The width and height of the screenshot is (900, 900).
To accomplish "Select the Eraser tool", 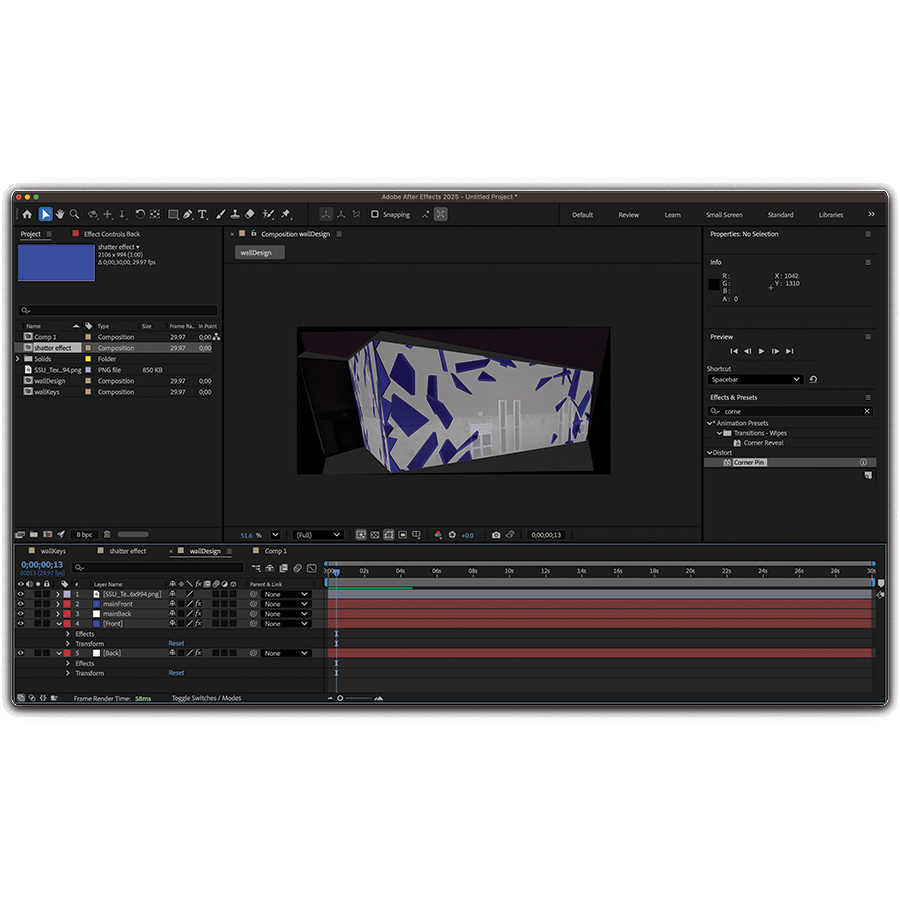I will [250, 214].
